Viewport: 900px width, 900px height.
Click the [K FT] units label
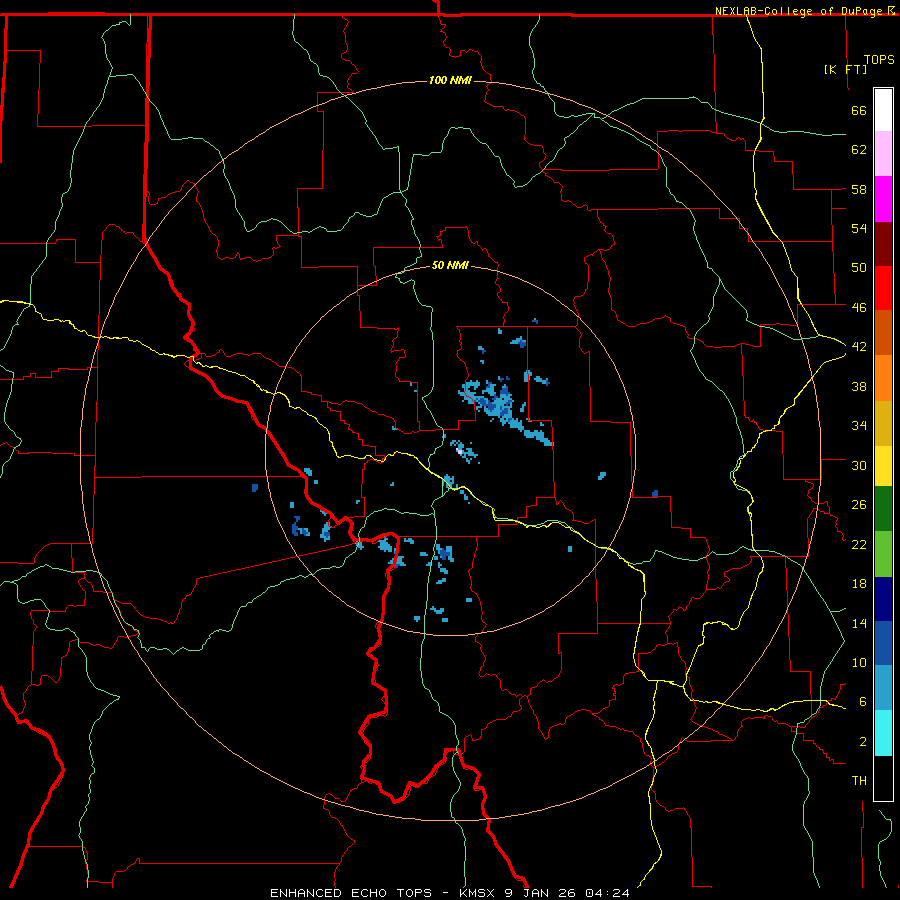click(845, 69)
